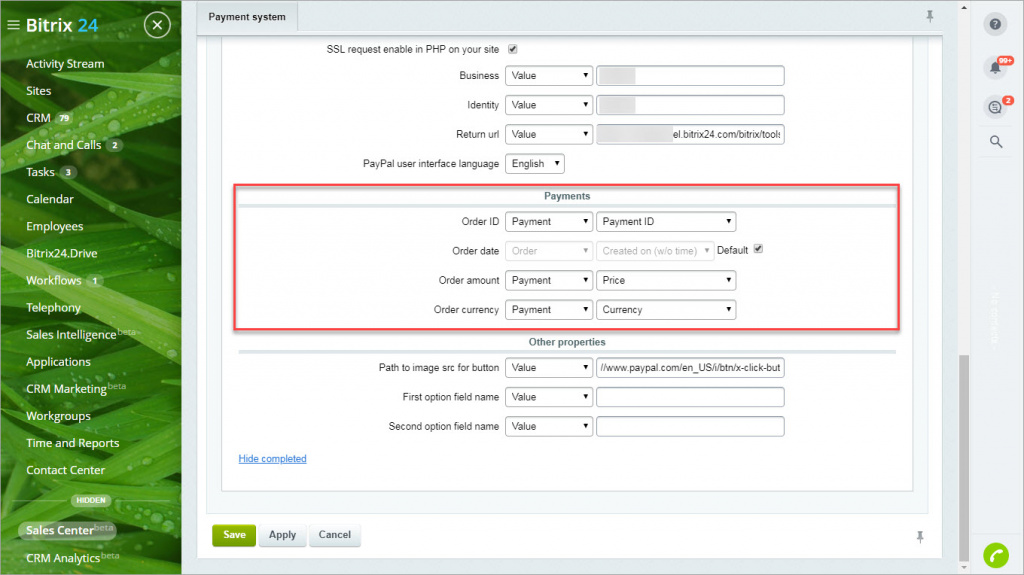Click the scrollbar up arrow
Screen dimensions: 1024x575
964,7
